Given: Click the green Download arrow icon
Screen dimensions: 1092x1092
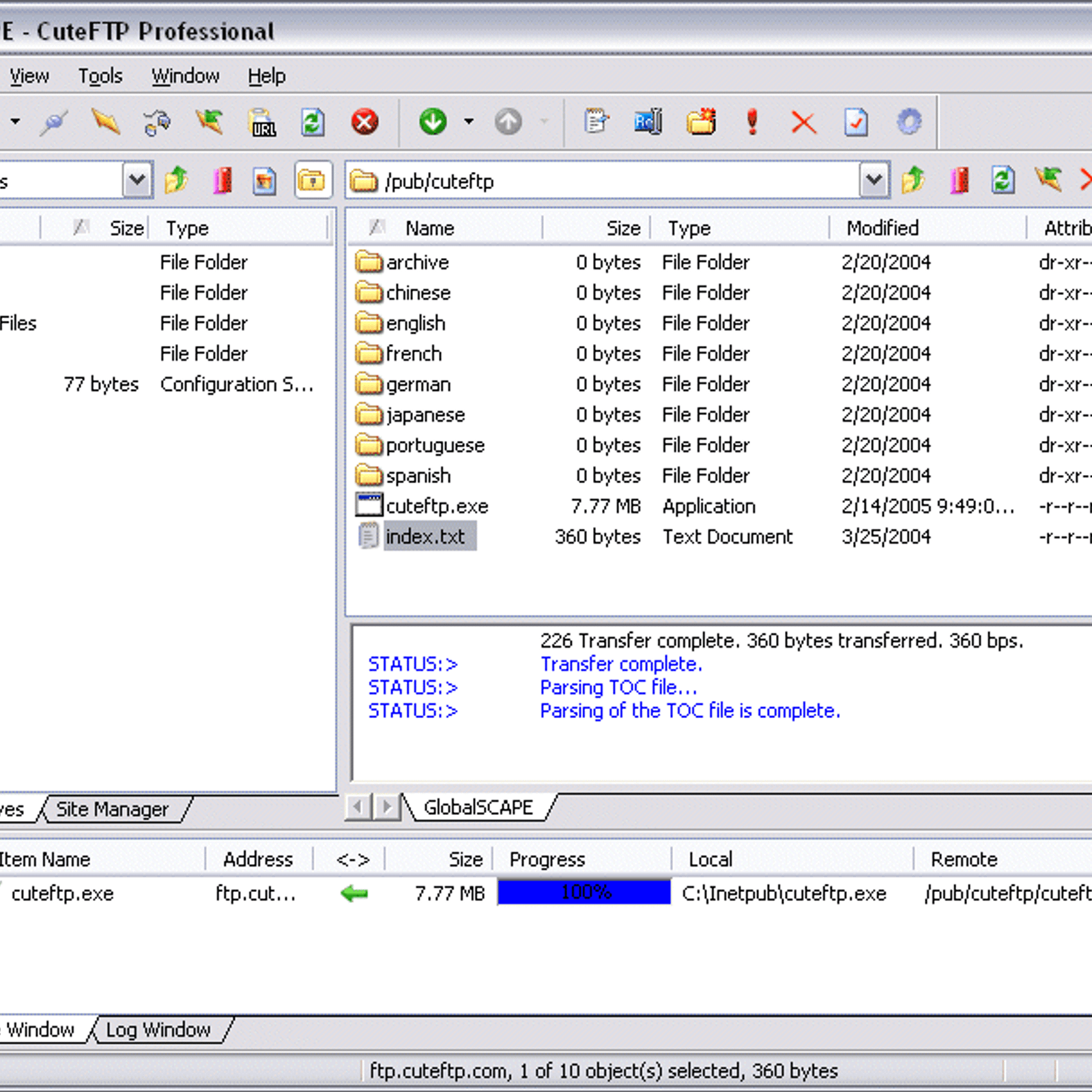Looking at the screenshot, I should (433, 122).
